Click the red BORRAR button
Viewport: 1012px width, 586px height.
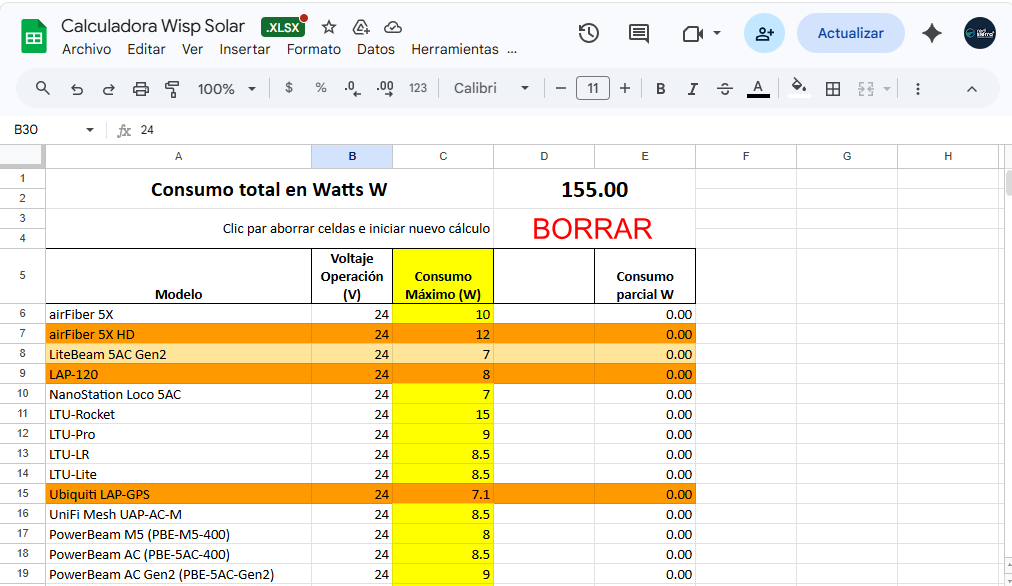(x=592, y=229)
